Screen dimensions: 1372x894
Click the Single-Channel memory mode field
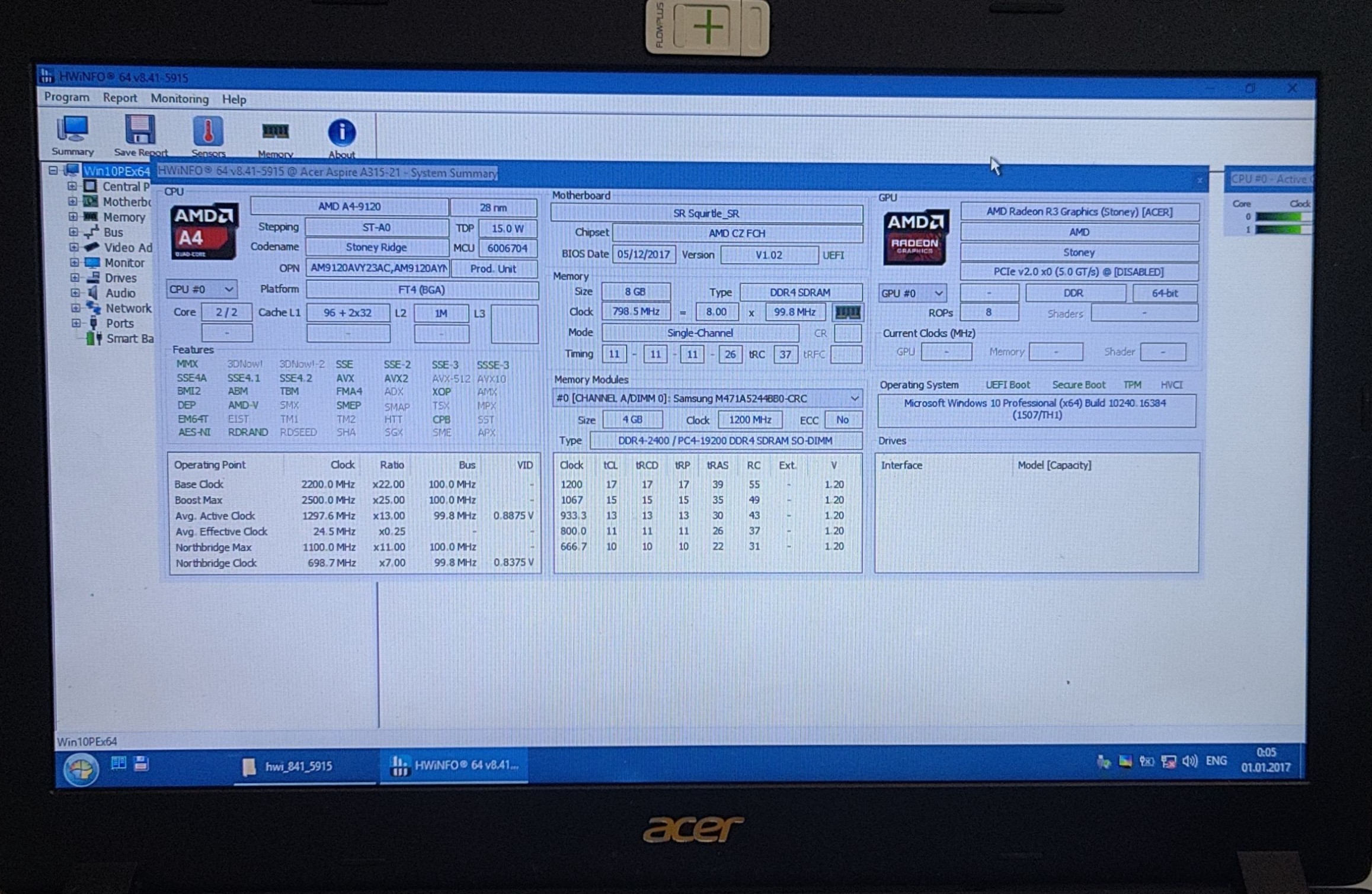tap(700, 333)
